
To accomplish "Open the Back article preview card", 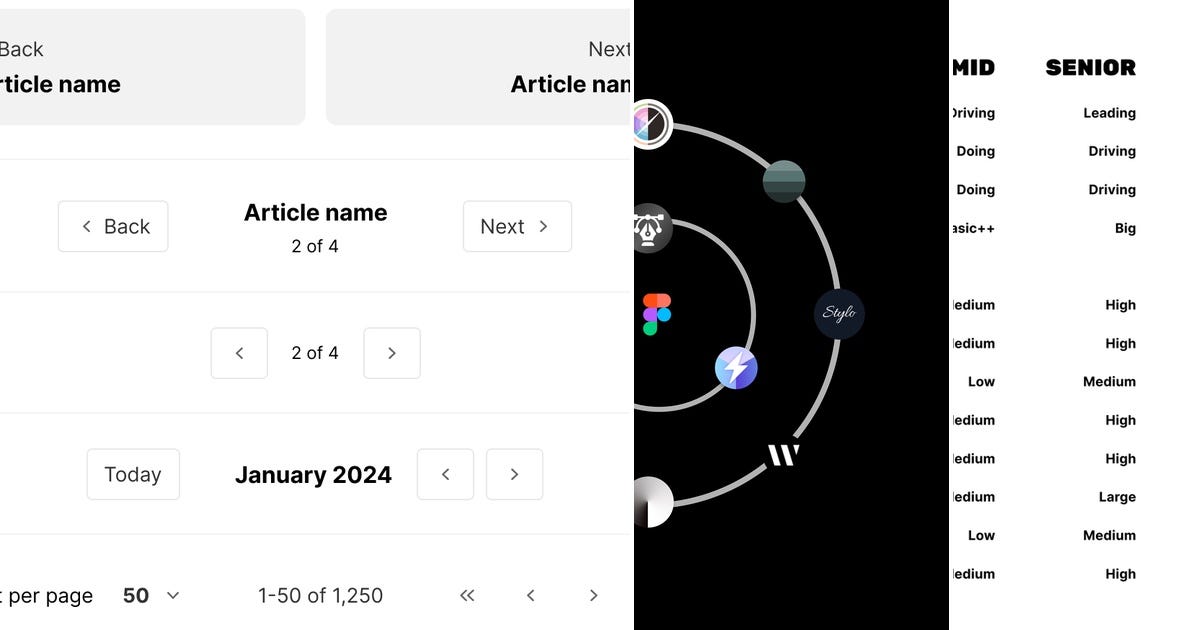I will 140,67.
